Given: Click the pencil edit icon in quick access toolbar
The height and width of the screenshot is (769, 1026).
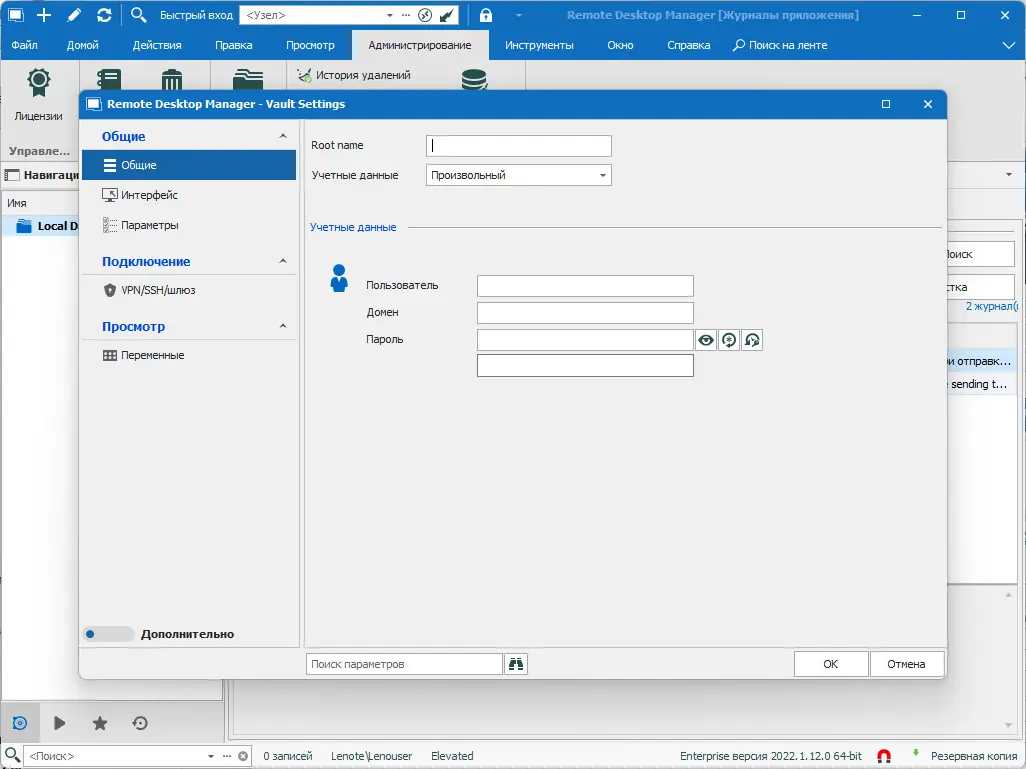Looking at the screenshot, I should 72,15.
